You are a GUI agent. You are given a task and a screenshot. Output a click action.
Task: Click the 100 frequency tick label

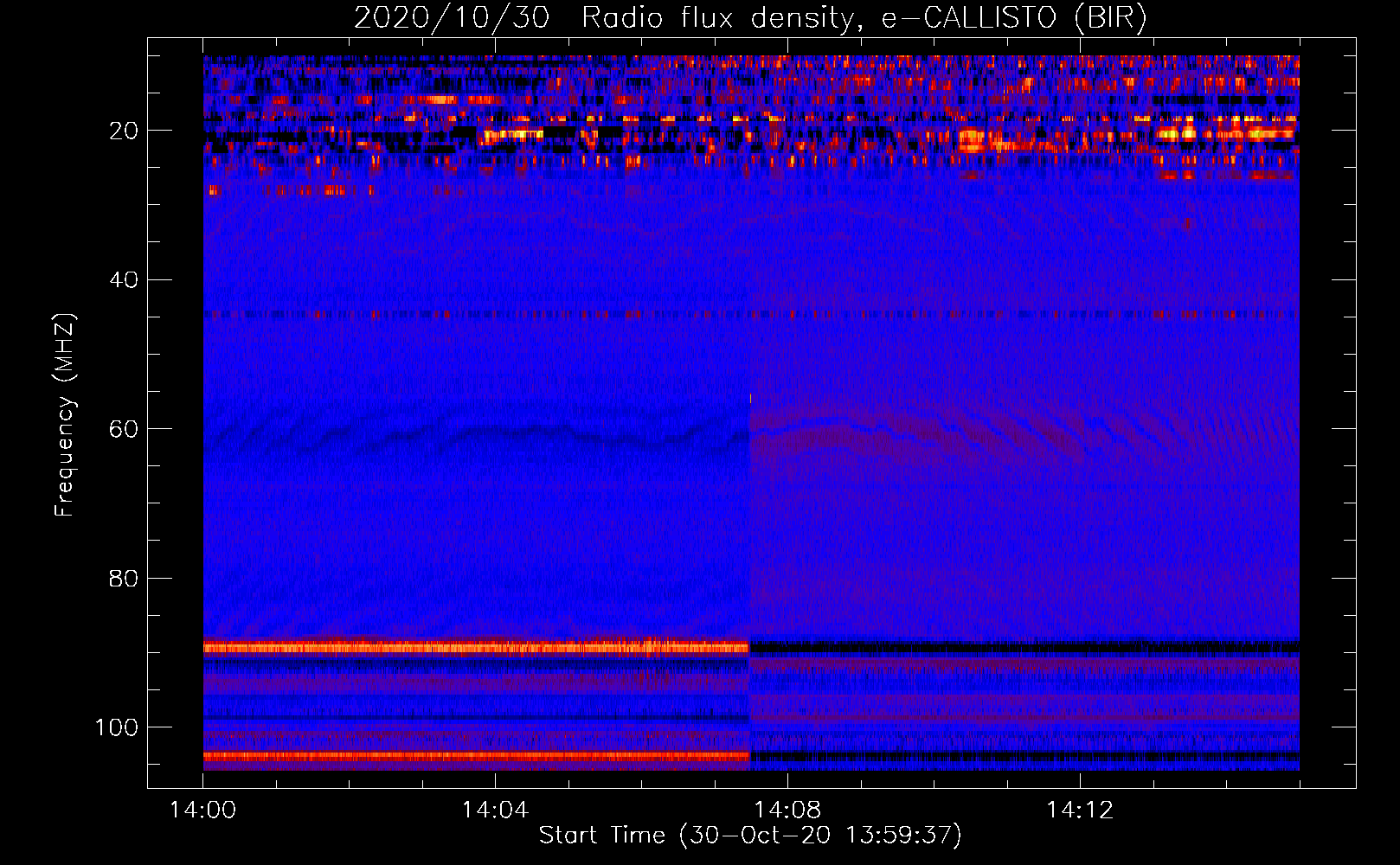pos(117,727)
